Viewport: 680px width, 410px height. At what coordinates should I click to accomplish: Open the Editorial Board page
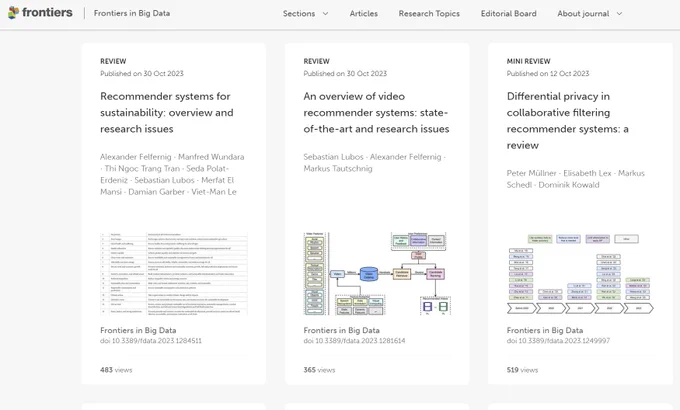(x=508, y=13)
